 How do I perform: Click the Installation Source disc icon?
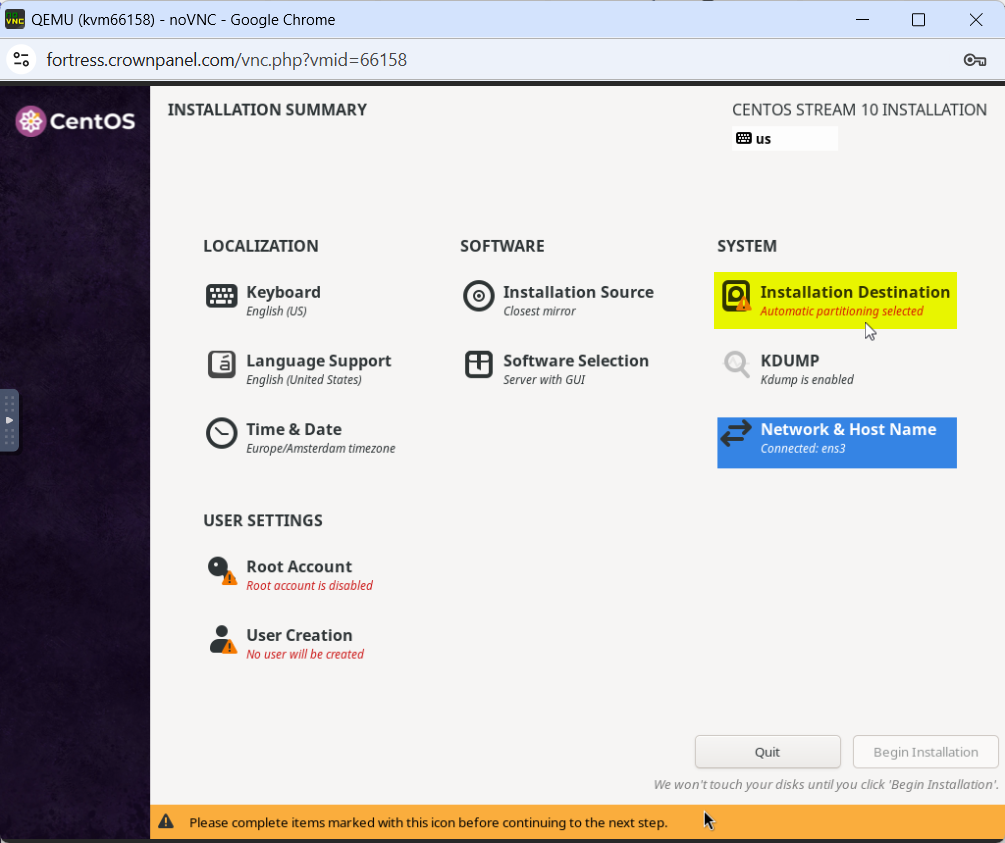pyautogui.click(x=478, y=296)
